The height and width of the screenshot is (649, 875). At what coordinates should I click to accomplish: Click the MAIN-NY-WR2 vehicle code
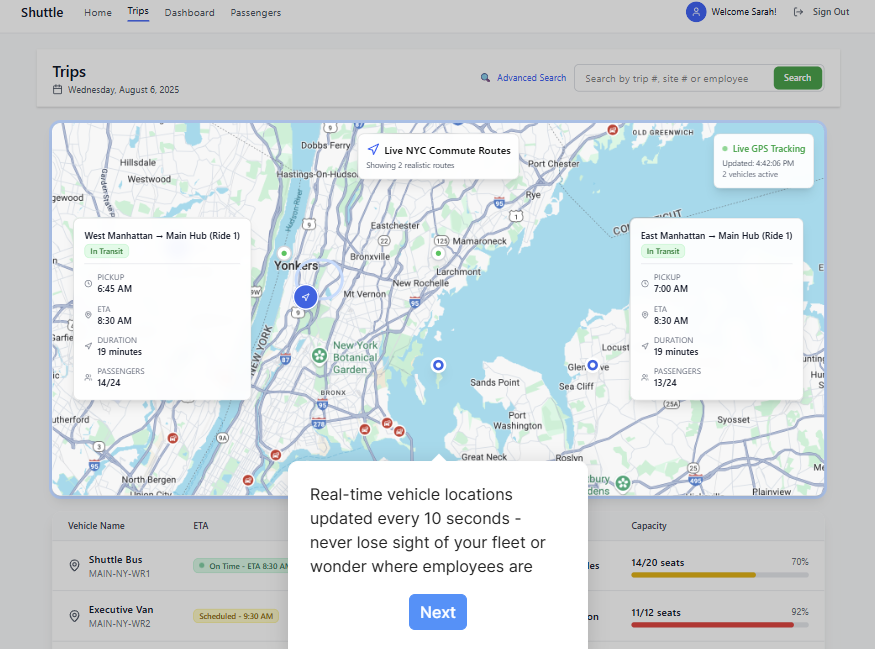(119, 624)
